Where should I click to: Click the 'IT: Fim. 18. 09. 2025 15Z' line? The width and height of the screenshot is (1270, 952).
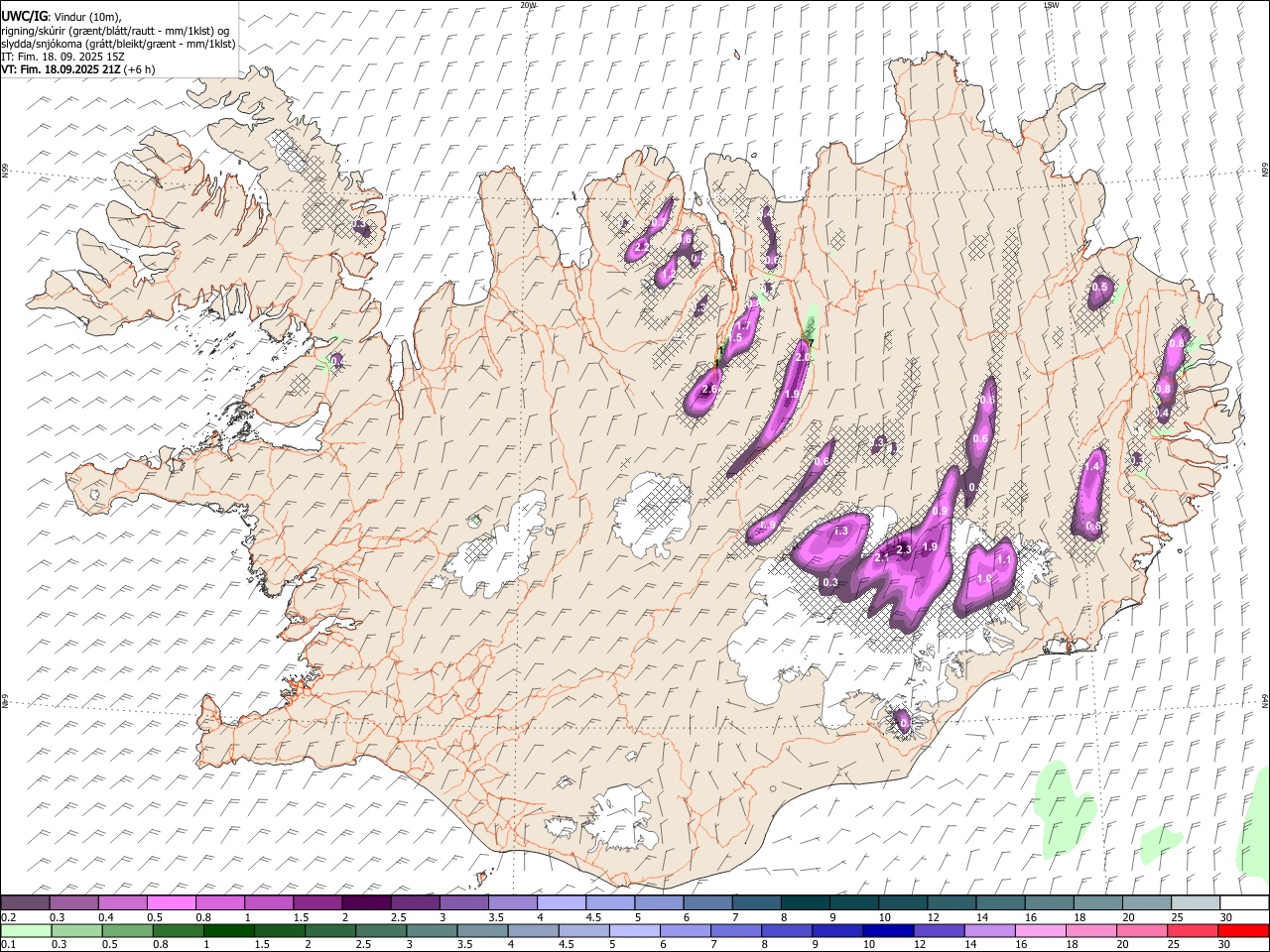63,57
